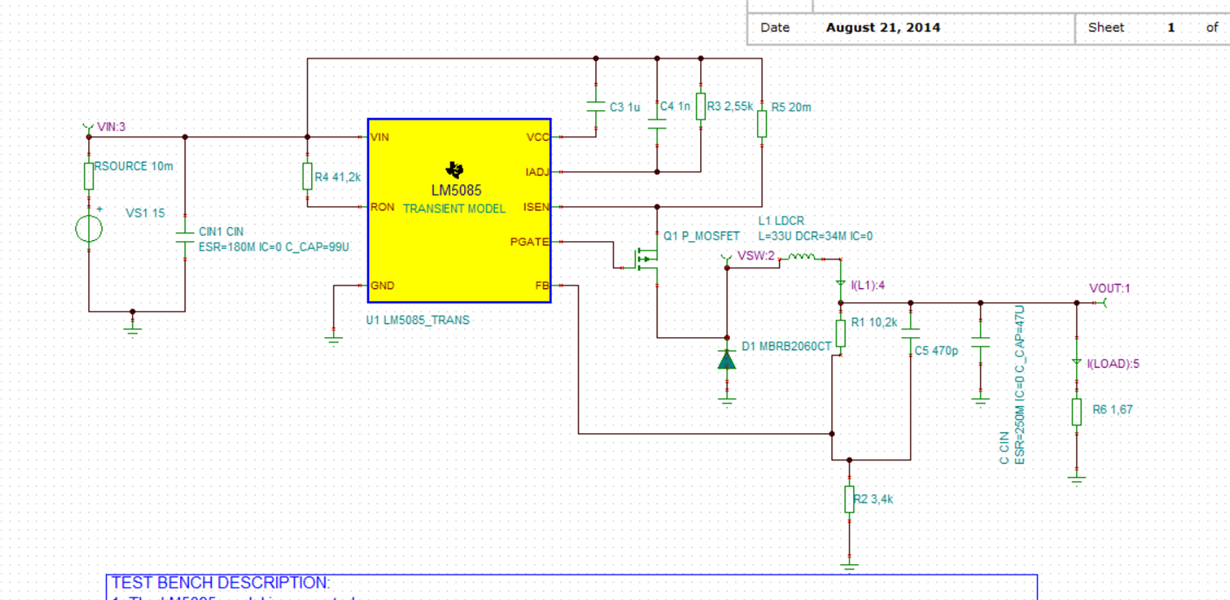1230x600 pixels.
Task: Click the 'R1 10,2k' label
Action: coord(875,323)
